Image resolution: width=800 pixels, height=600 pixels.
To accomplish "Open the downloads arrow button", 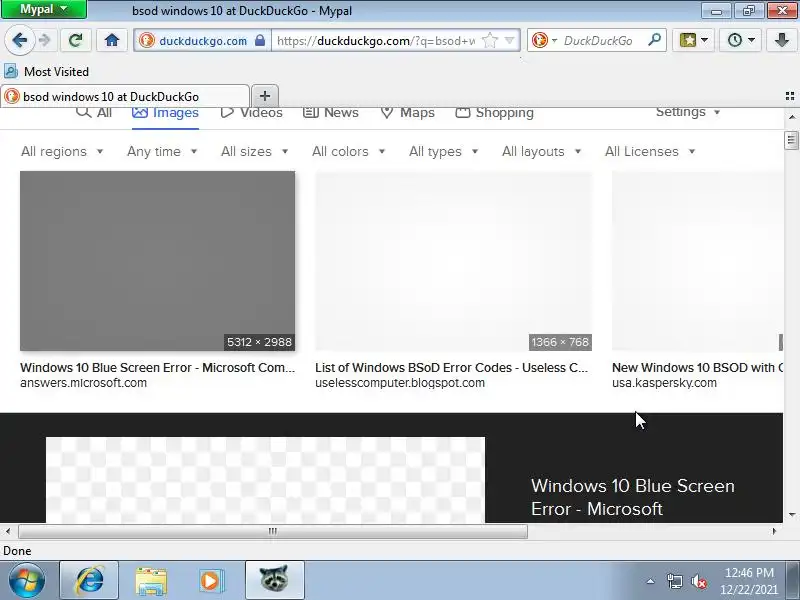I will click(781, 40).
